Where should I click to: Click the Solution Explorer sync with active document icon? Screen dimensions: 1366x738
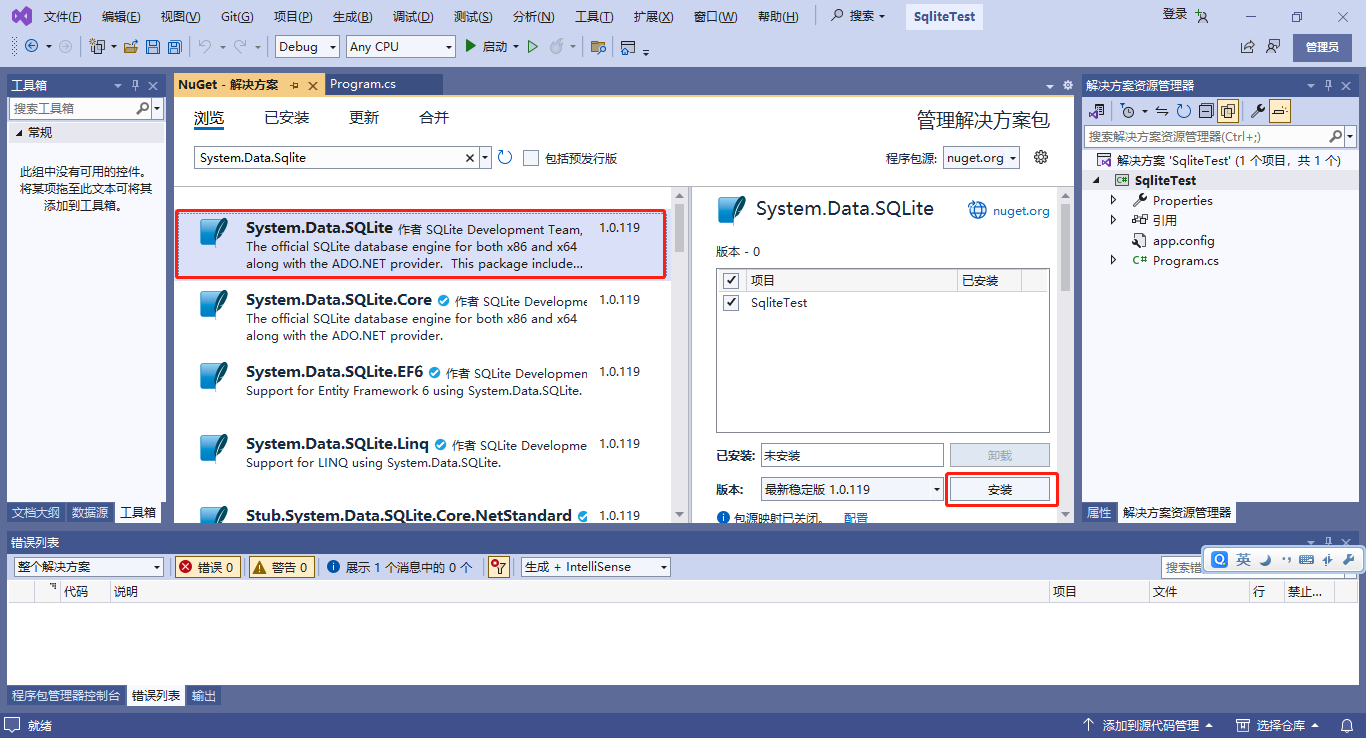point(1162,111)
